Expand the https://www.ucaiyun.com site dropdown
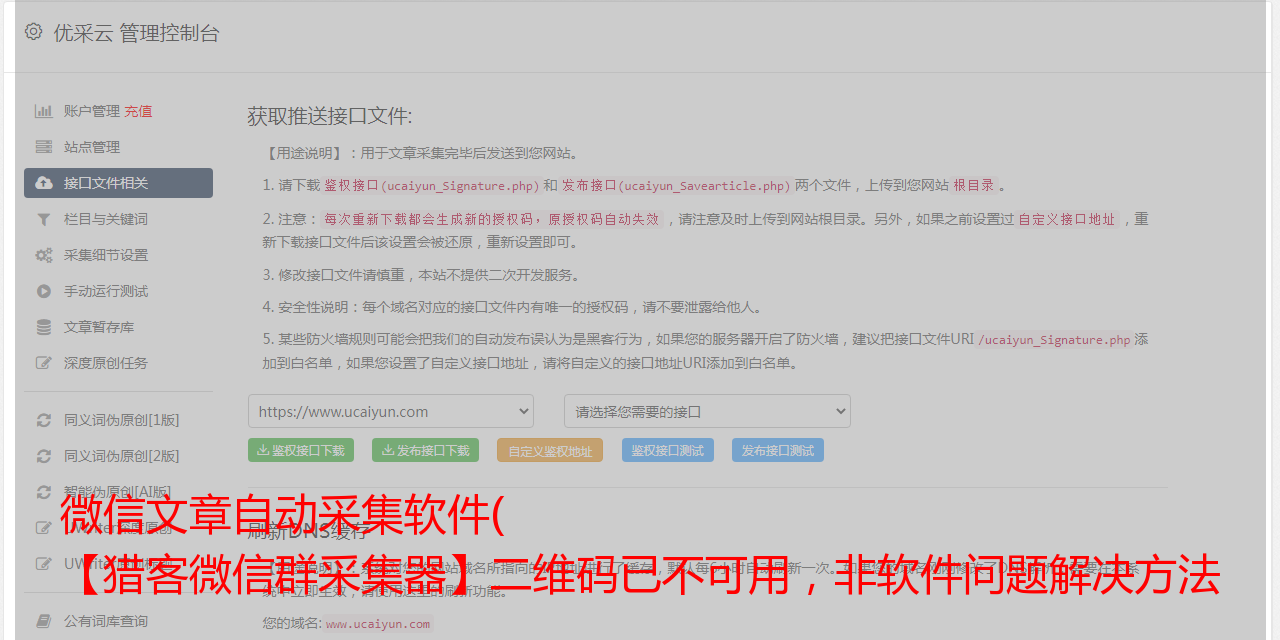The width and height of the screenshot is (1280, 640). (391, 411)
